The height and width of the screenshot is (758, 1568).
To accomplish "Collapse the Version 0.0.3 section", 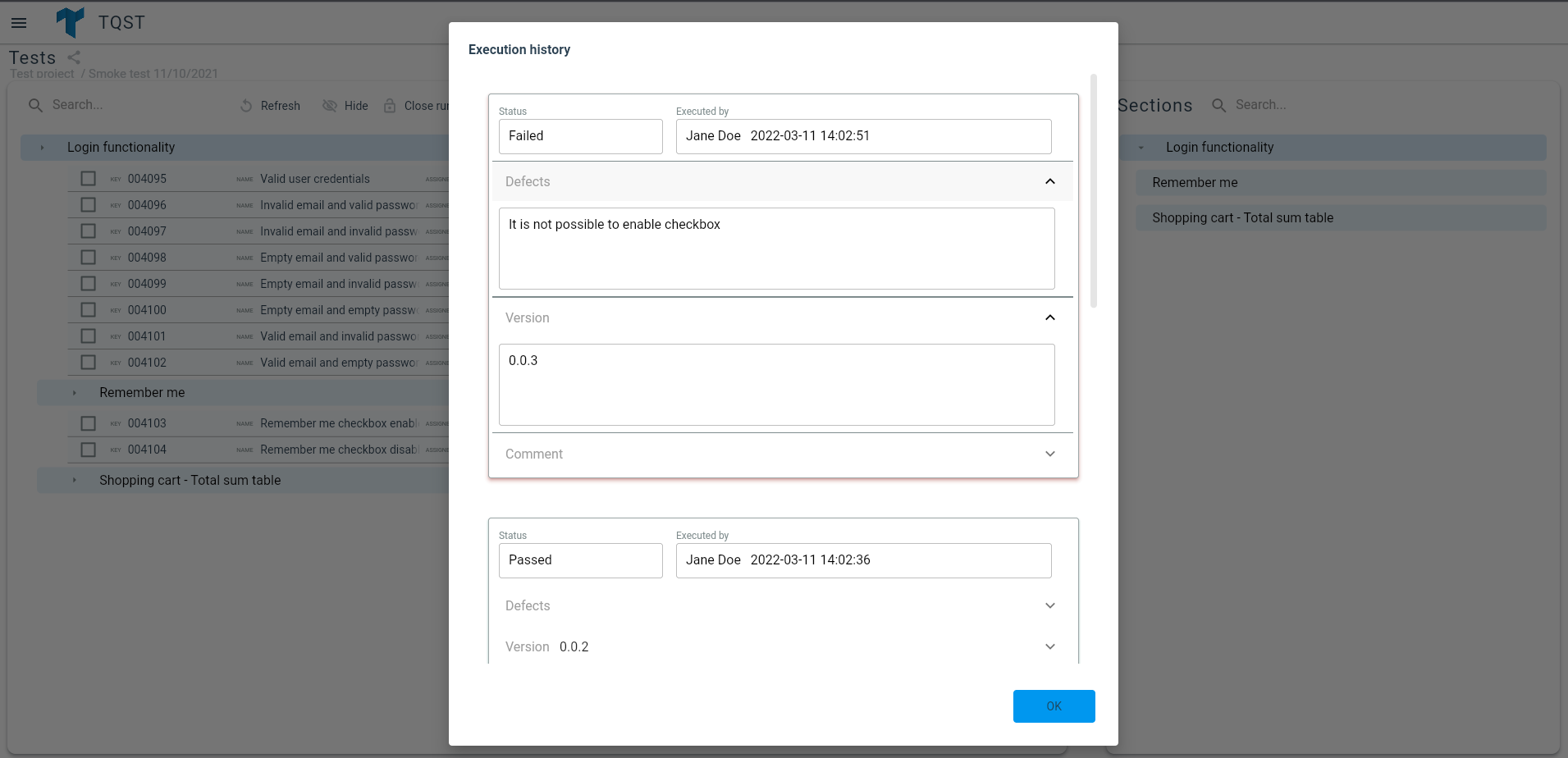I will pos(1050,317).
